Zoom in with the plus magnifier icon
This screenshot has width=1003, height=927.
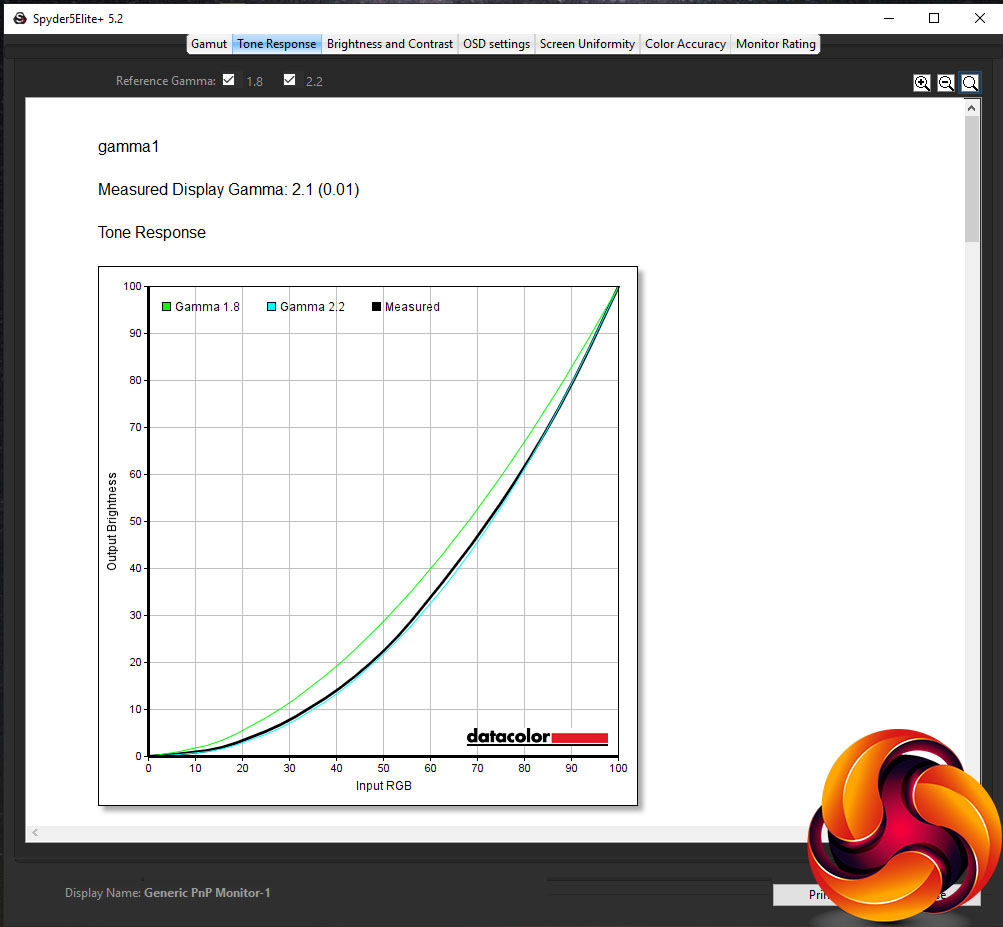[922, 83]
